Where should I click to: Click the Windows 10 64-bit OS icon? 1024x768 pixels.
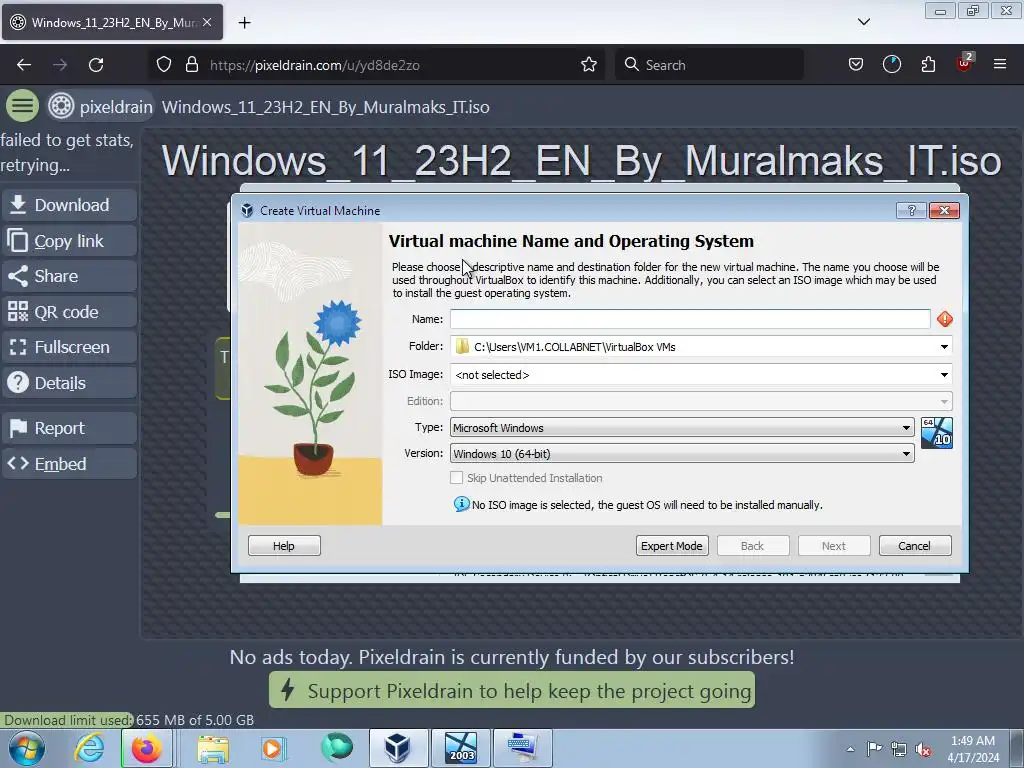[x=936, y=433]
